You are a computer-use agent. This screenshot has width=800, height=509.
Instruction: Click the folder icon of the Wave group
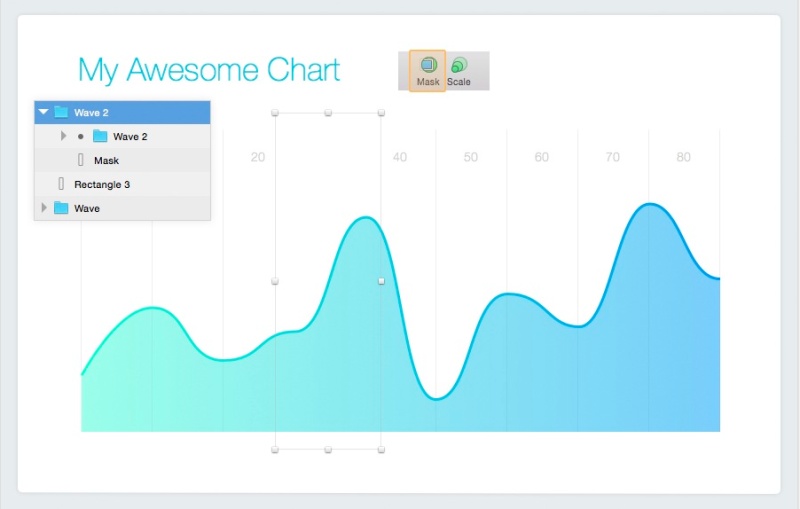tap(62, 208)
